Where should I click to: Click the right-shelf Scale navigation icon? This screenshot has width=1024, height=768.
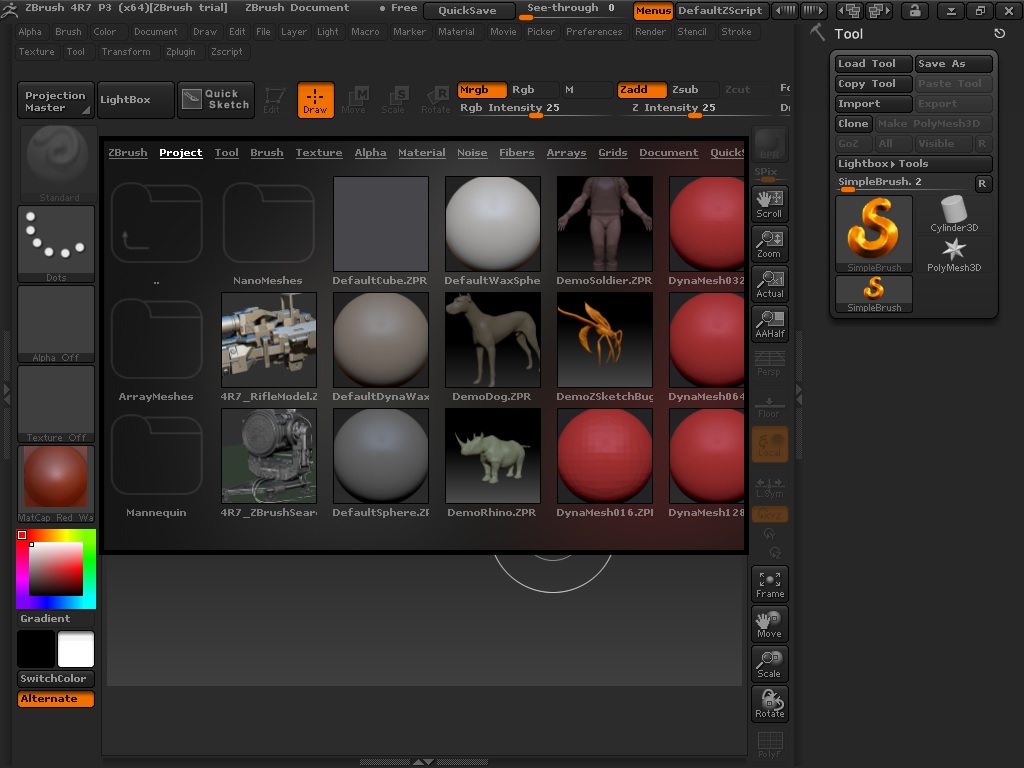(769, 664)
